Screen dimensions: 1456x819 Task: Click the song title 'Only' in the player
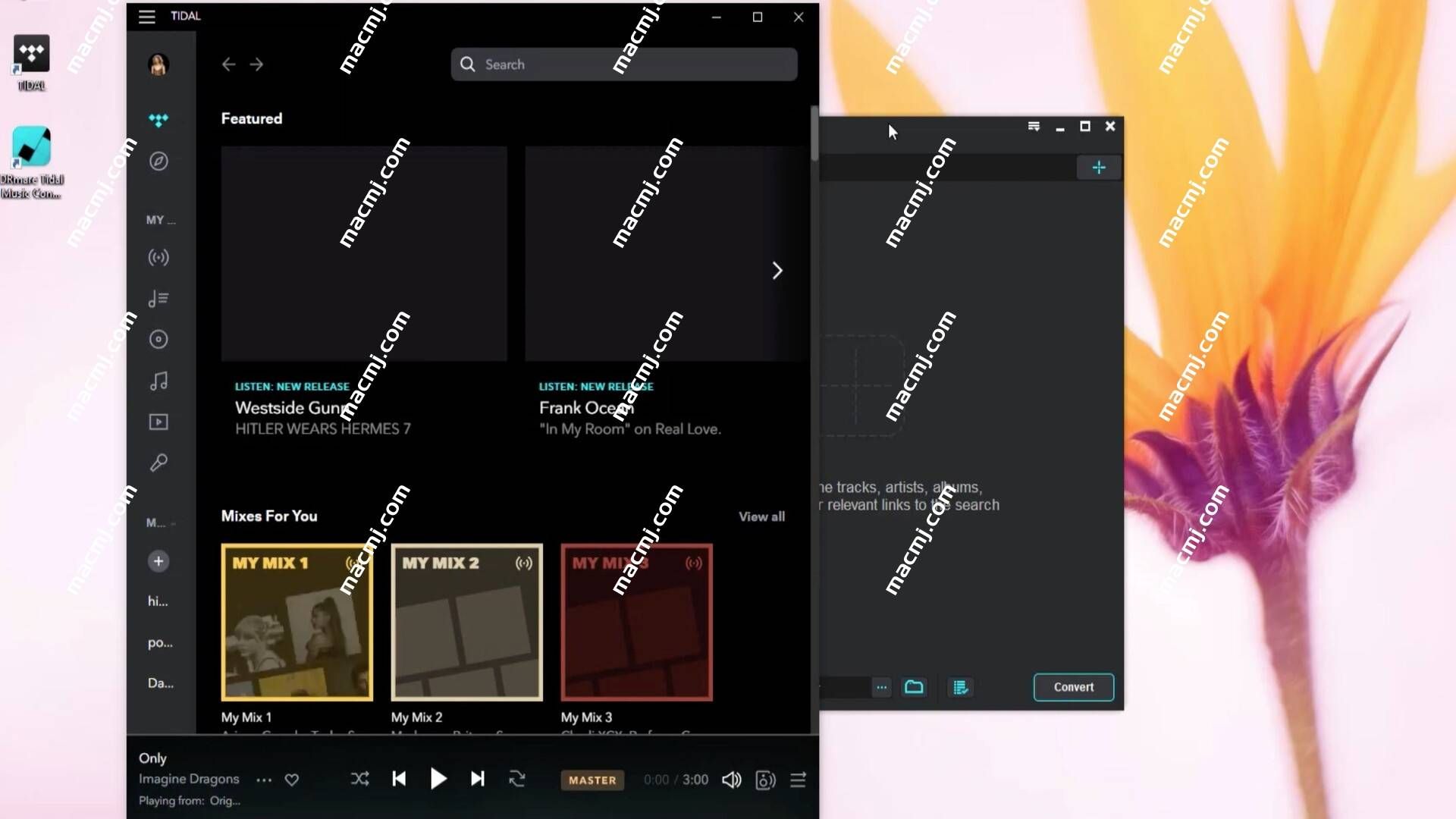(152, 758)
